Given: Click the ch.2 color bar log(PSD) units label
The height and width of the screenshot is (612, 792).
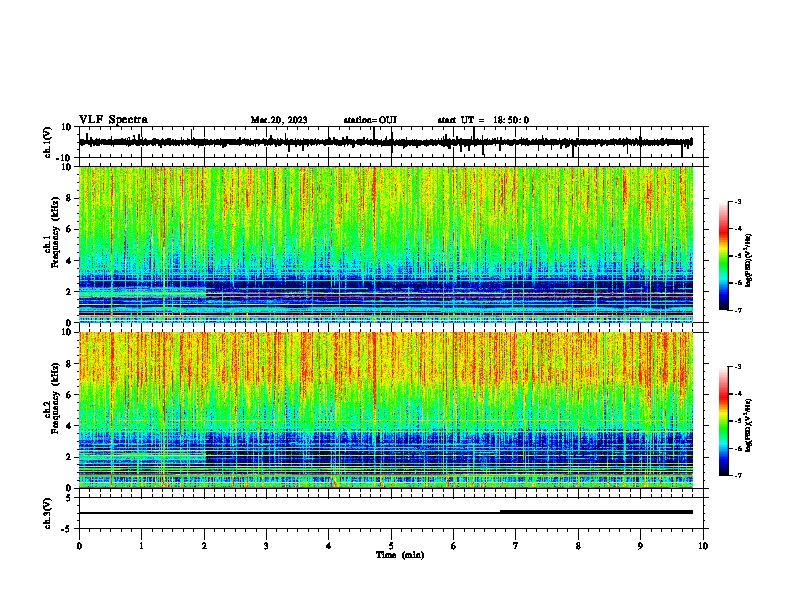Looking at the screenshot, I should tap(748, 426).
